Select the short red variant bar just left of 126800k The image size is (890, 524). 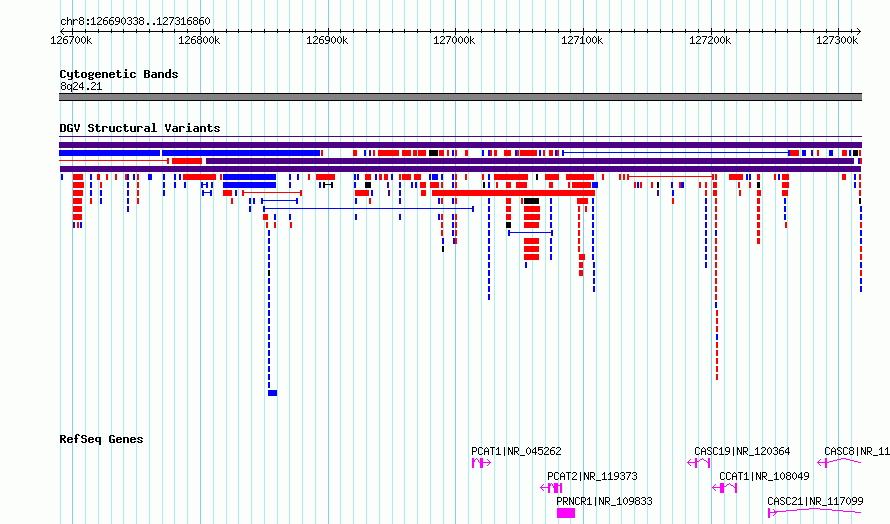pos(187,161)
